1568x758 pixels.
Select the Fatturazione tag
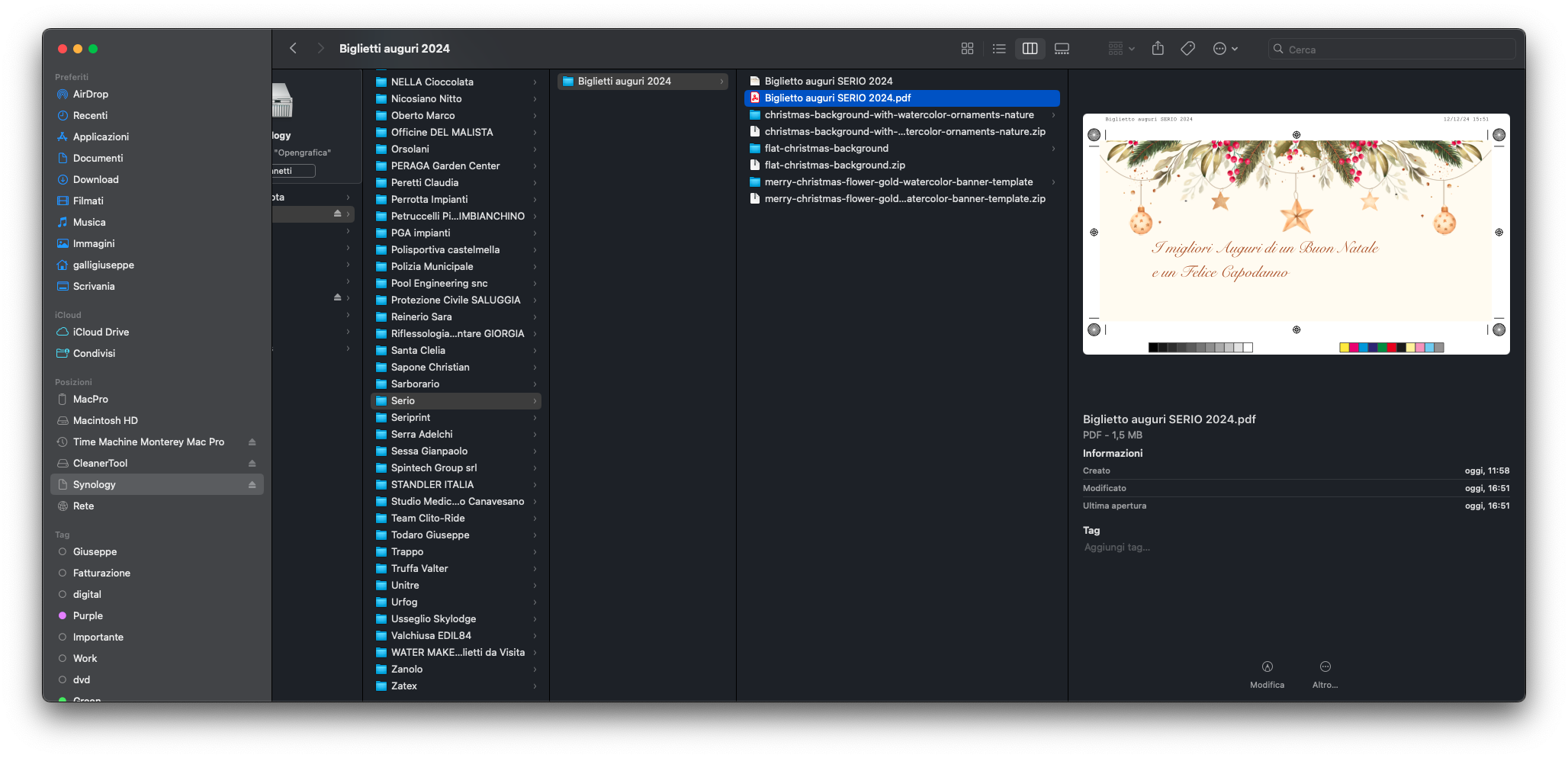click(101, 573)
